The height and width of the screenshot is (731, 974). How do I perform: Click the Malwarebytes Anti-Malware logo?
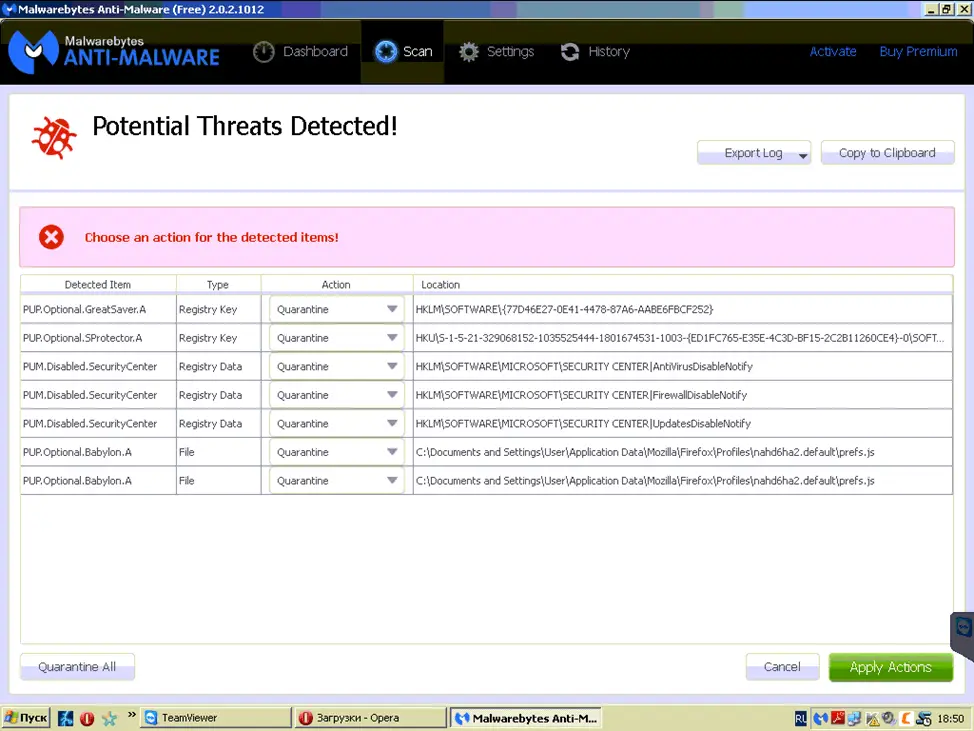click(x=114, y=51)
